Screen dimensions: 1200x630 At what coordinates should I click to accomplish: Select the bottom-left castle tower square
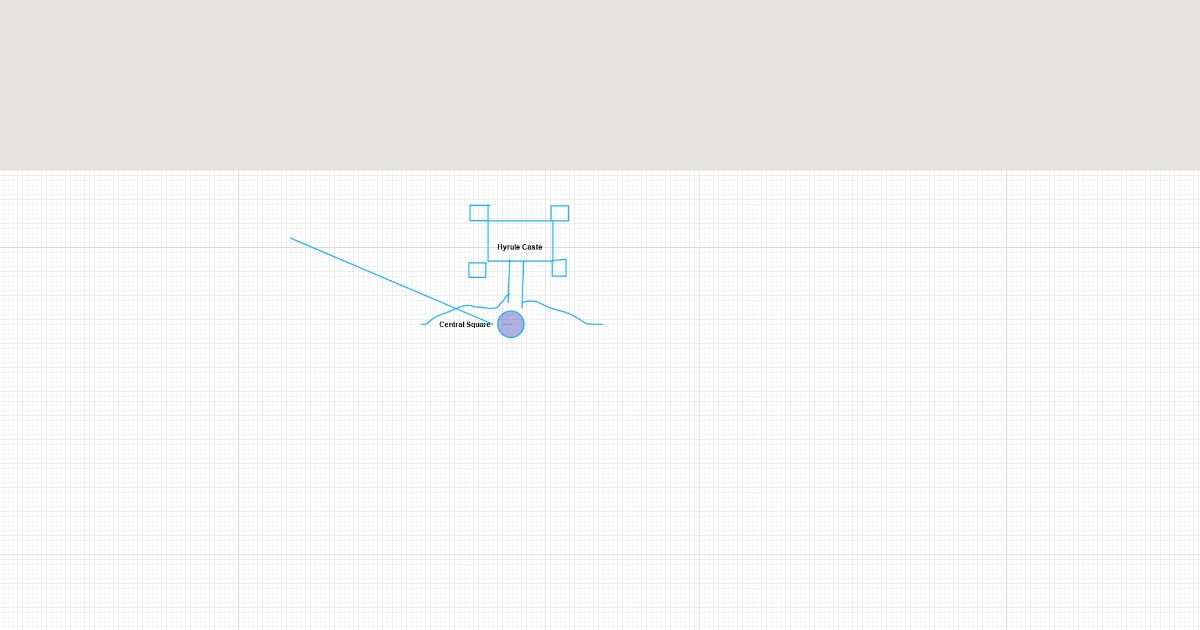pos(477,270)
